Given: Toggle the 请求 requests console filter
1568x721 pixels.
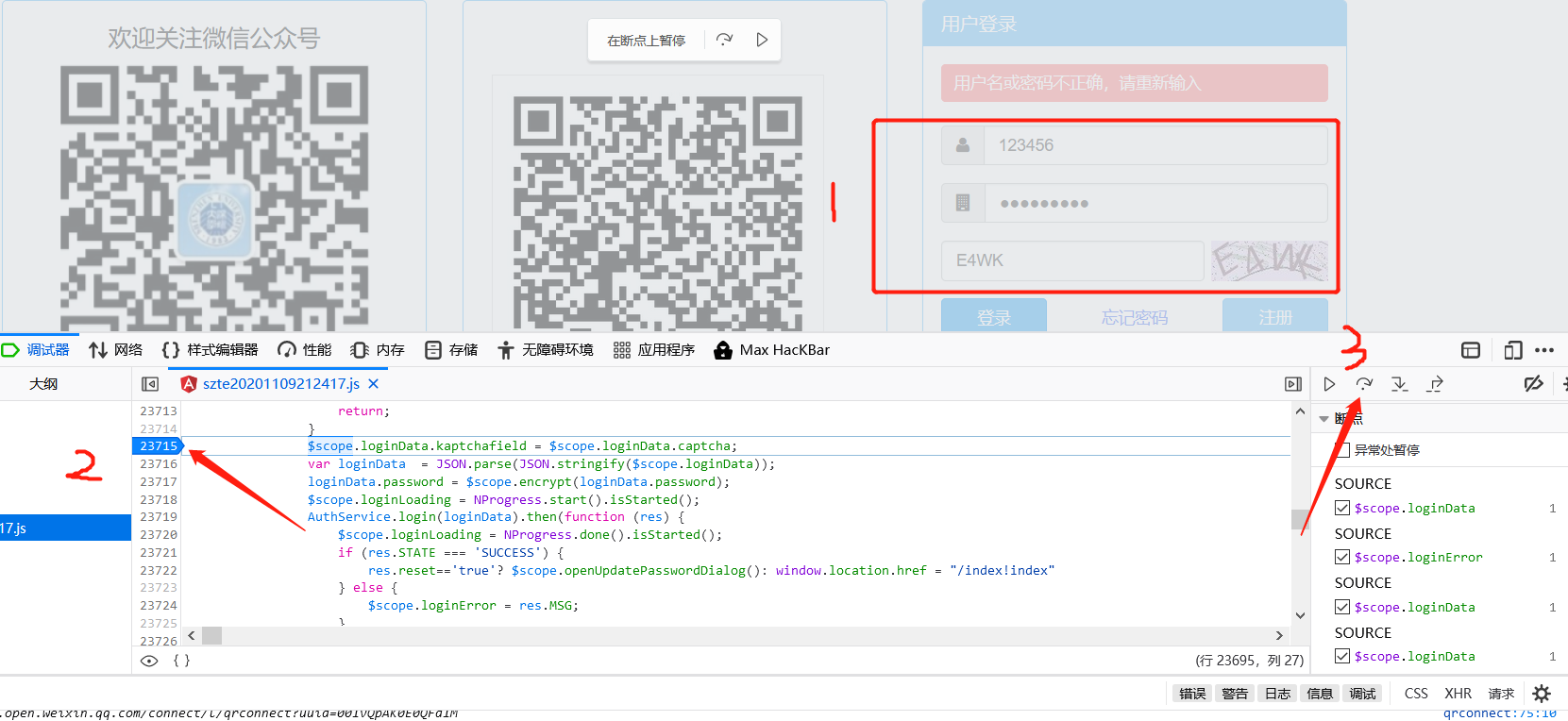Looking at the screenshot, I should click(1501, 694).
